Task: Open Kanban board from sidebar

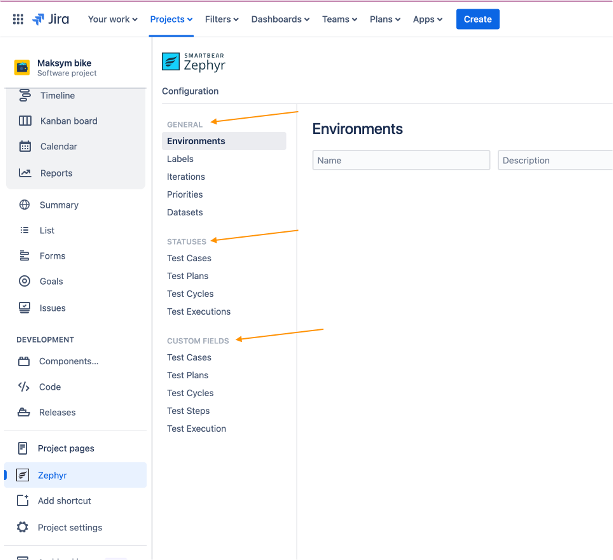Action: pyautogui.click(x=68, y=121)
